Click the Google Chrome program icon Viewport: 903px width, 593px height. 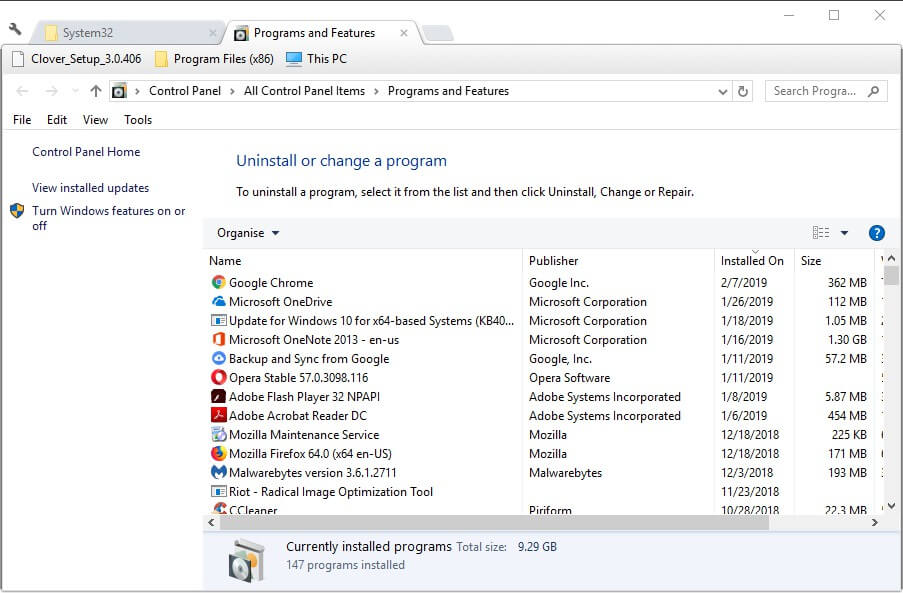[x=218, y=282]
